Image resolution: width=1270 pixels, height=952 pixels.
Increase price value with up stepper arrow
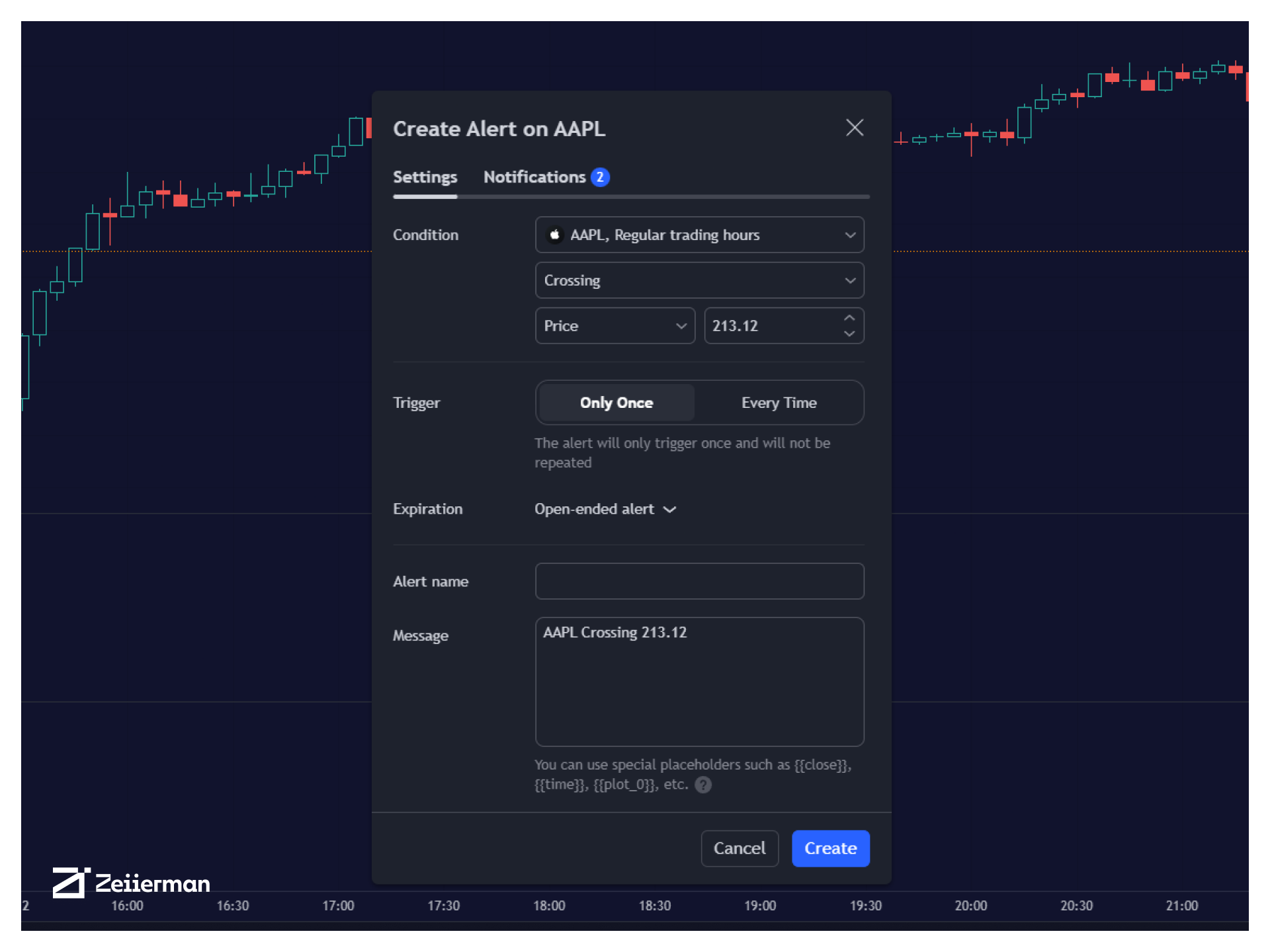click(849, 318)
